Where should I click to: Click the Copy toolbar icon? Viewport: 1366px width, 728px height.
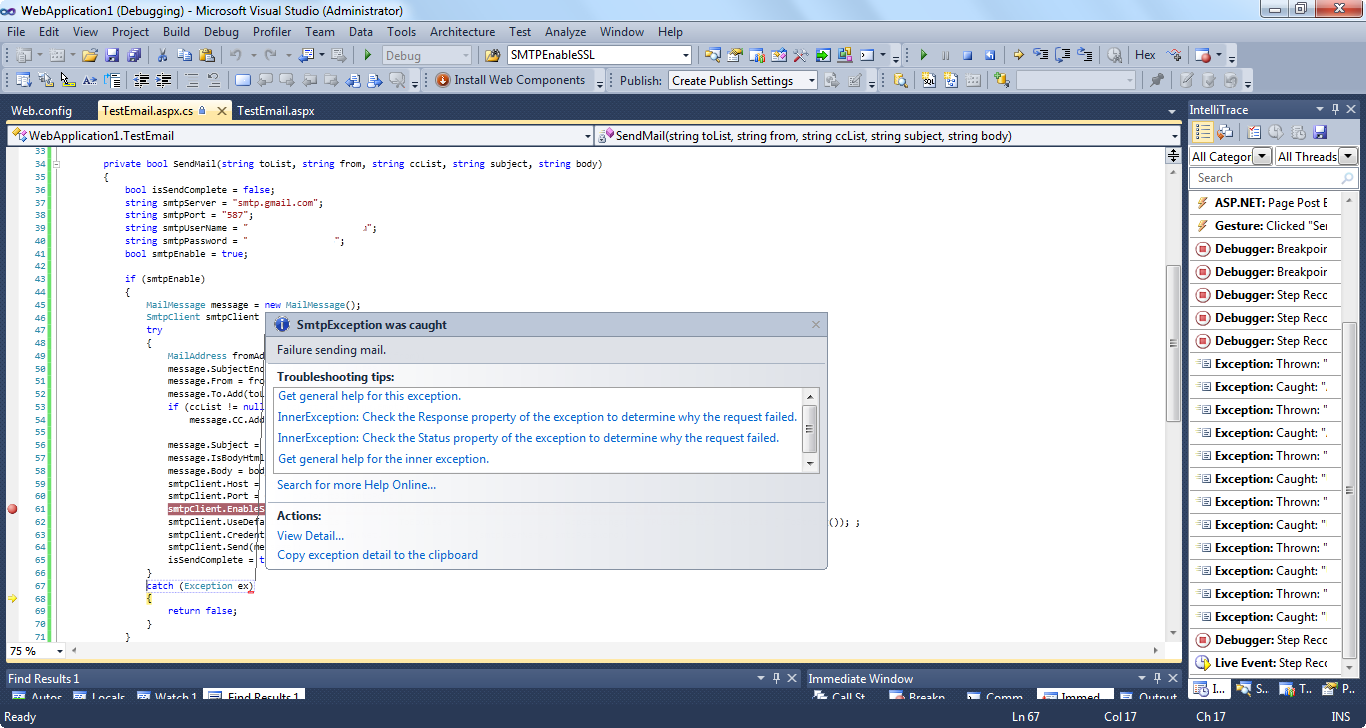pos(185,55)
